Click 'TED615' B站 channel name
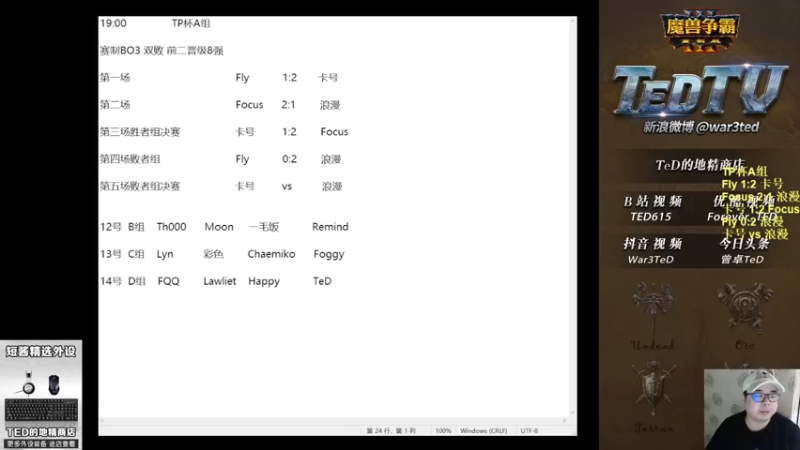Screen dimensions: 800x450 tap(651, 216)
